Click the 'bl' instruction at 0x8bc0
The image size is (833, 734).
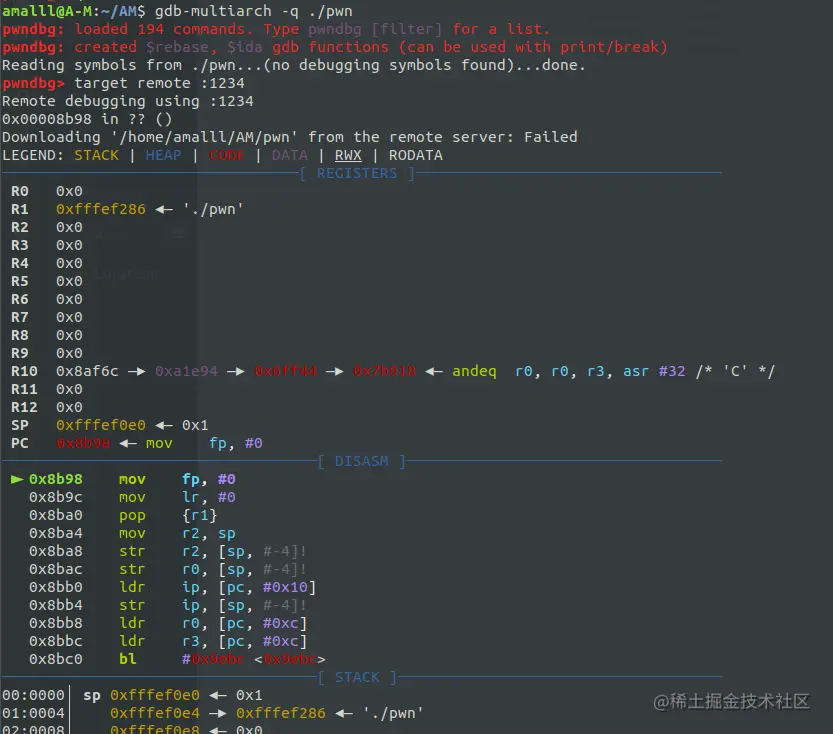click(x=128, y=659)
